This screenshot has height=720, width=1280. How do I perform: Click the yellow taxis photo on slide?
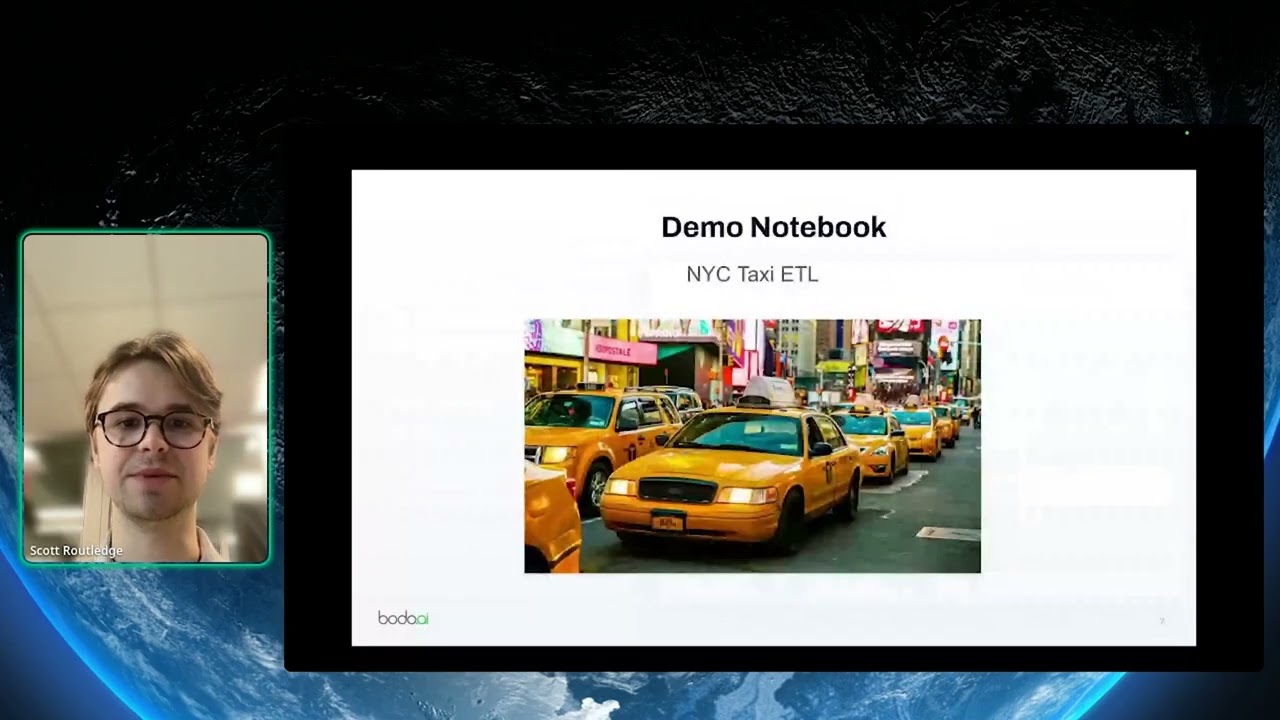(x=752, y=446)
